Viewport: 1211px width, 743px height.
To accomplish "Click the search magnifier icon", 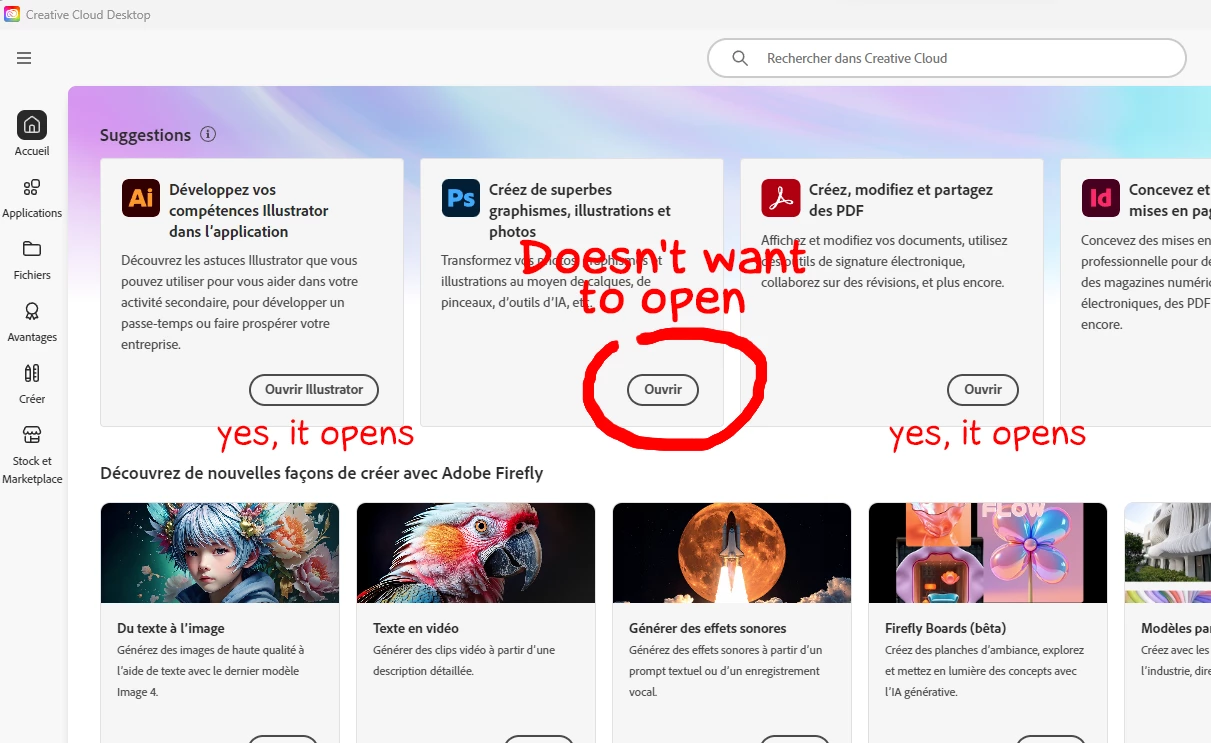I will point(740,58).
